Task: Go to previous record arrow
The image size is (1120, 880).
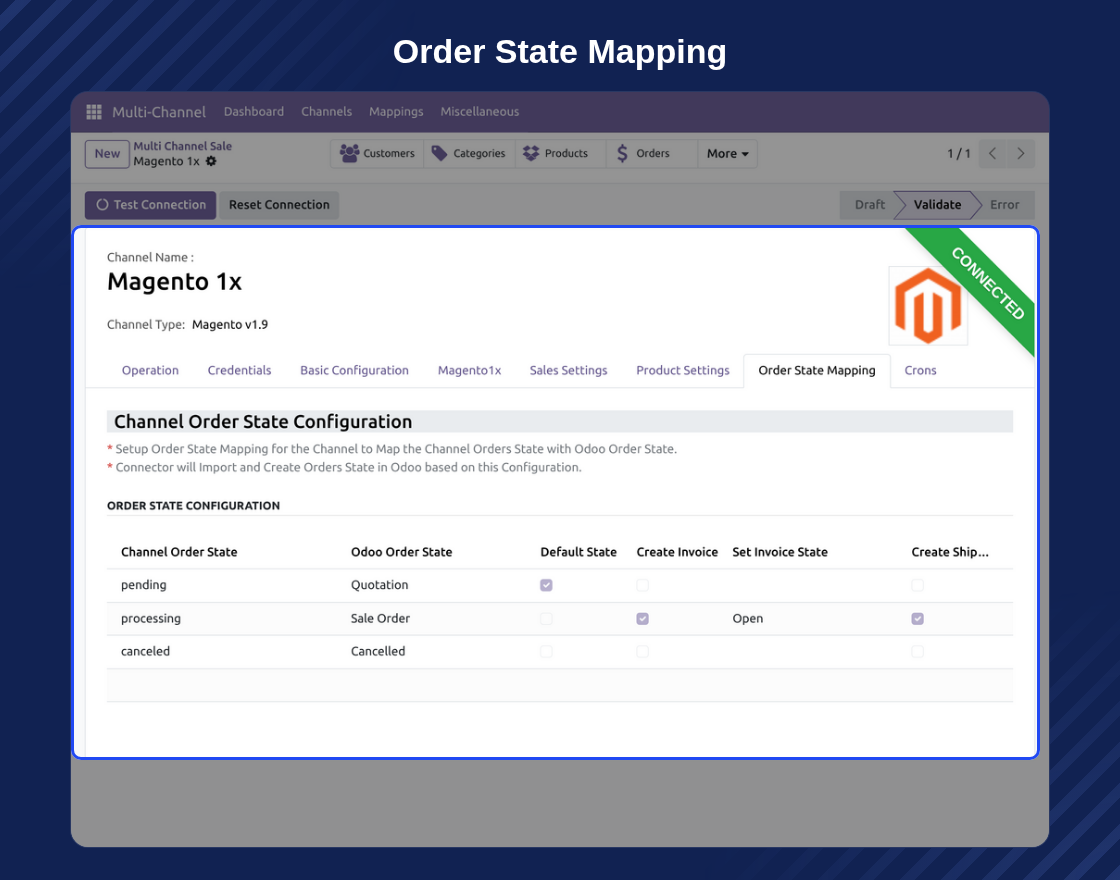Action: [x=992, y=154]
